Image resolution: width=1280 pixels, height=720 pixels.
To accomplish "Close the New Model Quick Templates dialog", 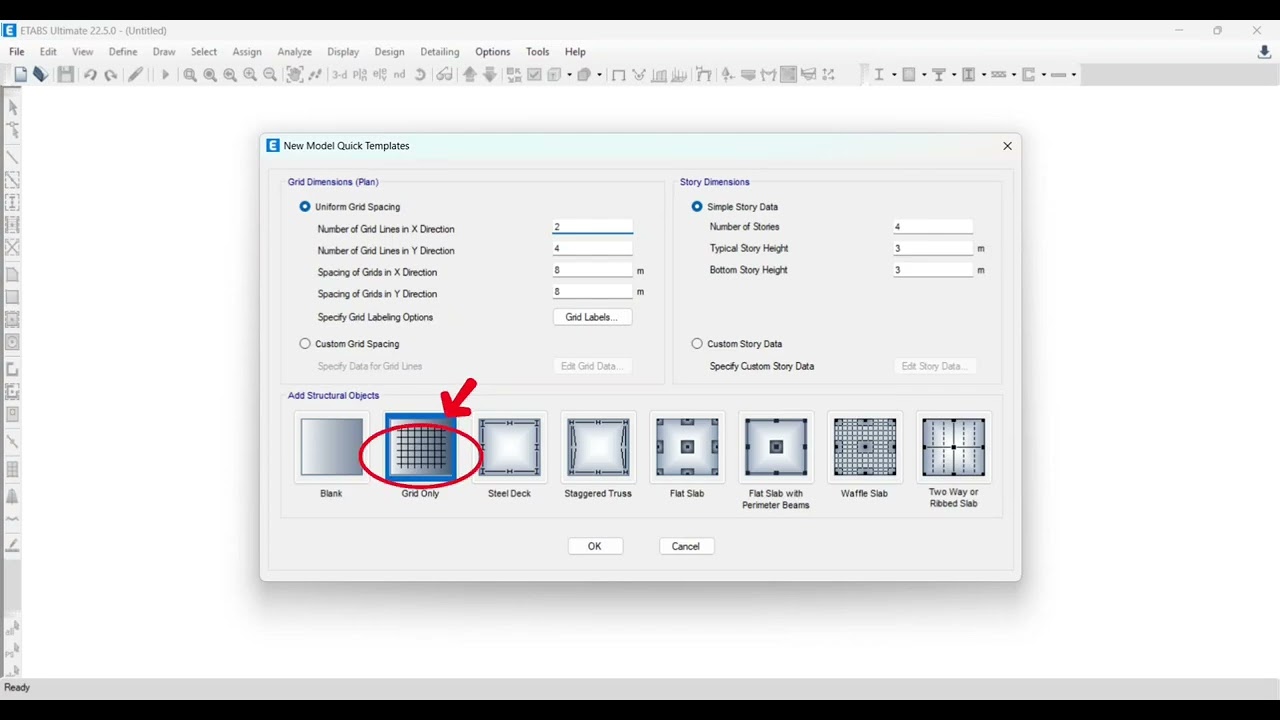I will coord(1007,146).
